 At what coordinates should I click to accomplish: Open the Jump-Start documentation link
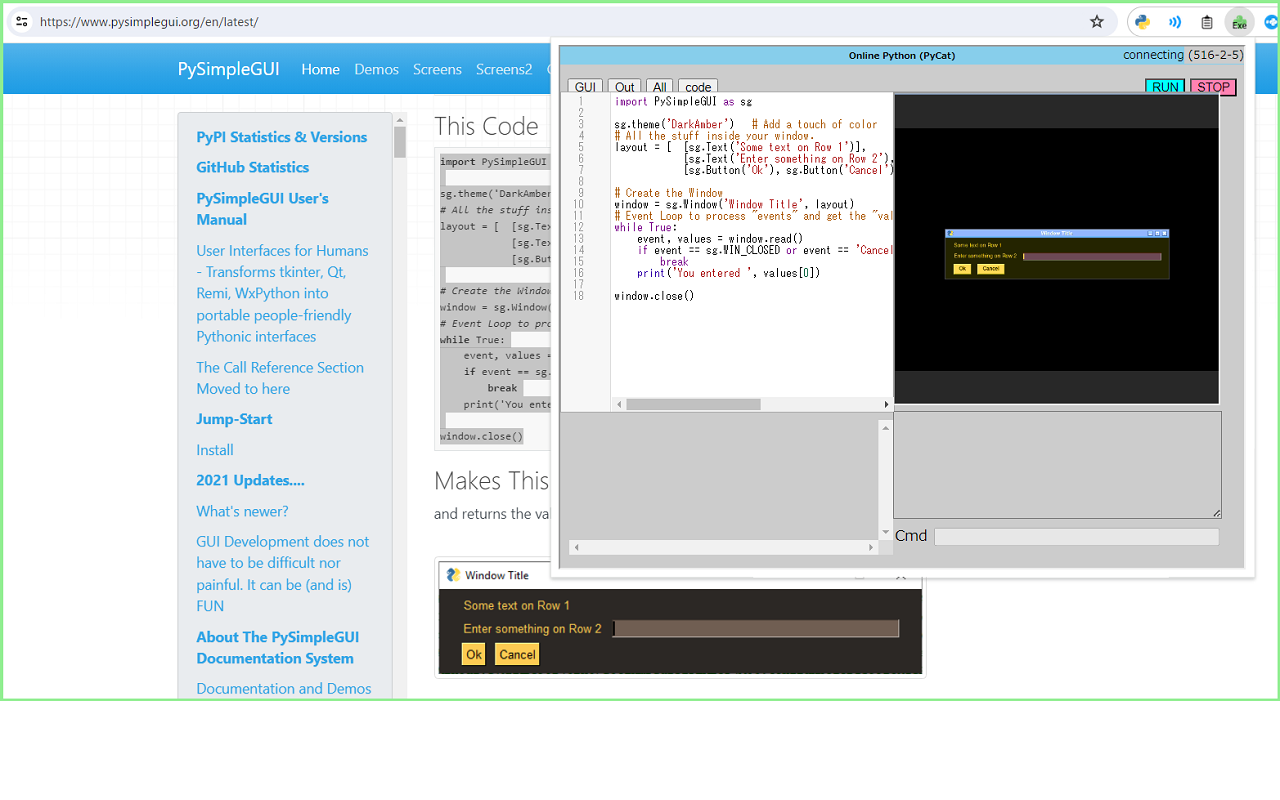tap(234, 419)
